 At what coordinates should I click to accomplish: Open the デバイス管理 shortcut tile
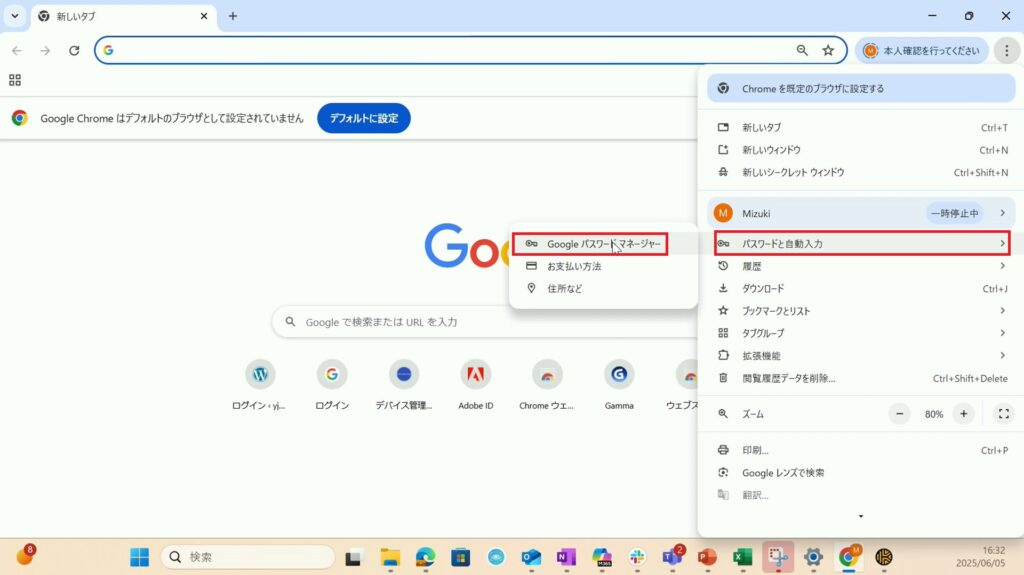point(404,386)
